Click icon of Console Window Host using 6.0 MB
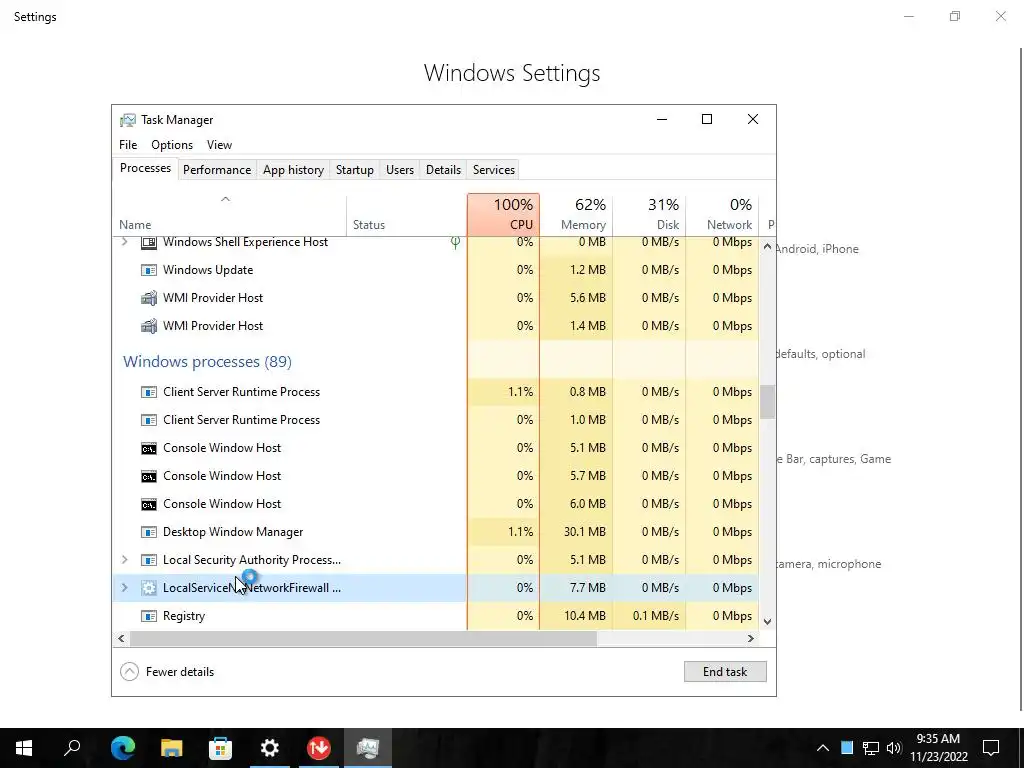This screenshot has width=1024, height=768. pyautogui.click(x=149, y=504)
